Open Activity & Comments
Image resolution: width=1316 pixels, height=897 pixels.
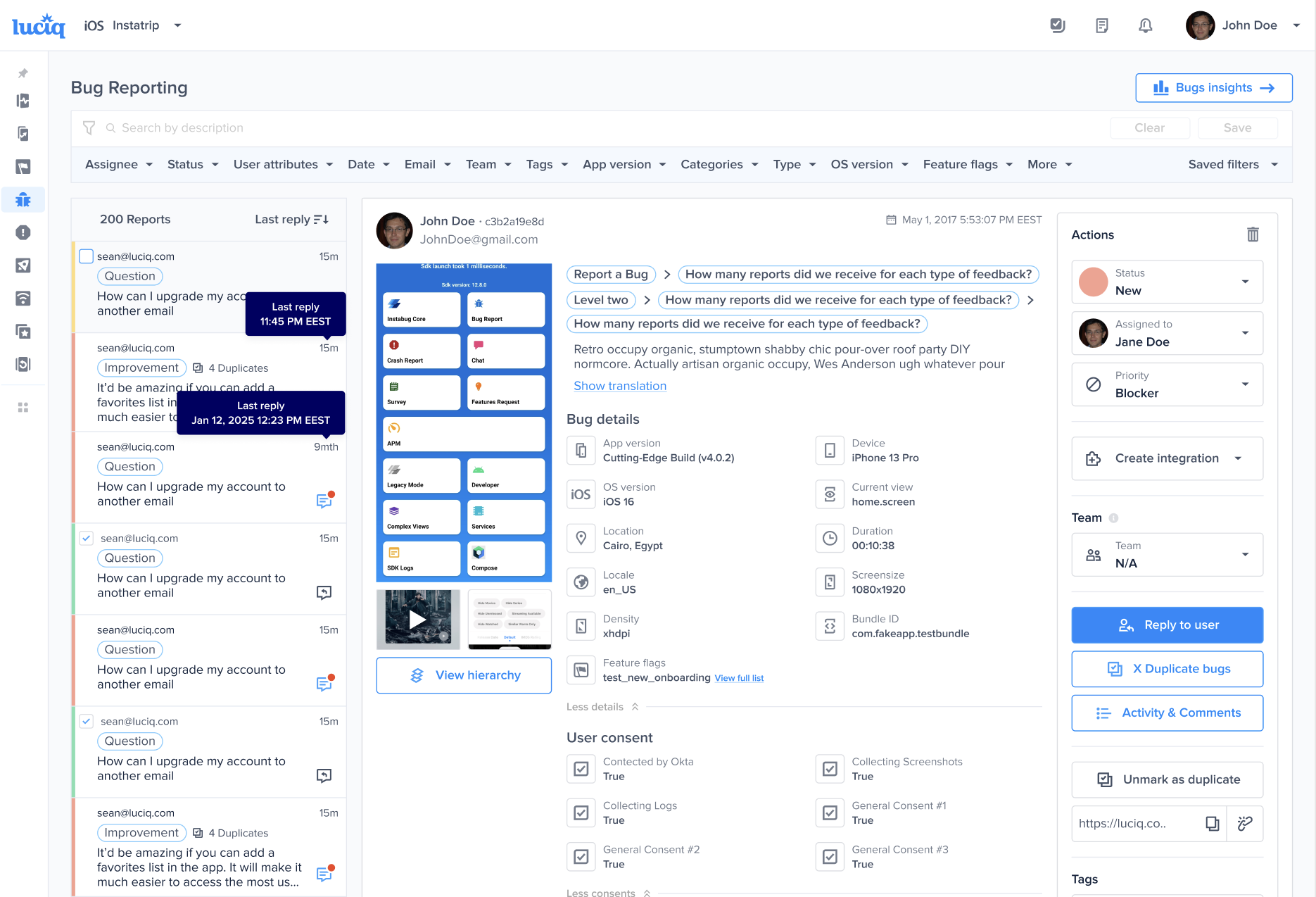click(x=1167, y=713)
